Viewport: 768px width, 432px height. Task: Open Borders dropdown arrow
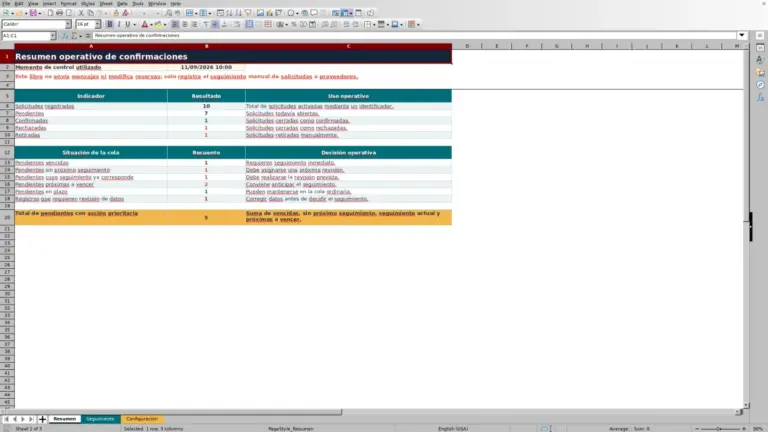(x=374, y=24)
